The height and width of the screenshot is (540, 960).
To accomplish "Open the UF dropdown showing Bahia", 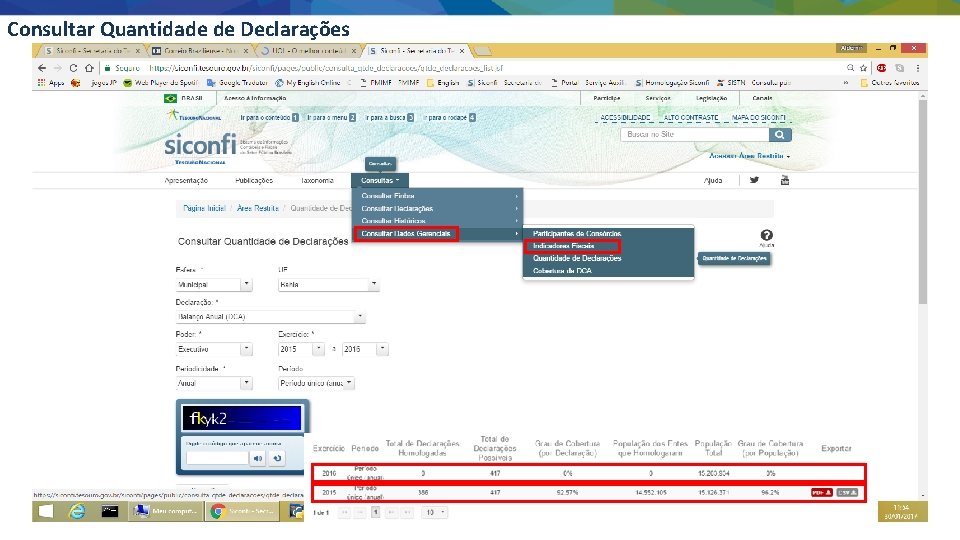I will [329, 285].
